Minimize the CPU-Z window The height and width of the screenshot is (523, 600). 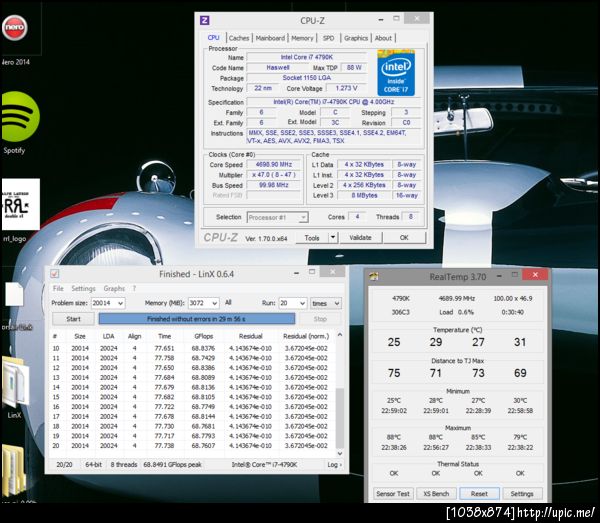[x=381, y=19]
